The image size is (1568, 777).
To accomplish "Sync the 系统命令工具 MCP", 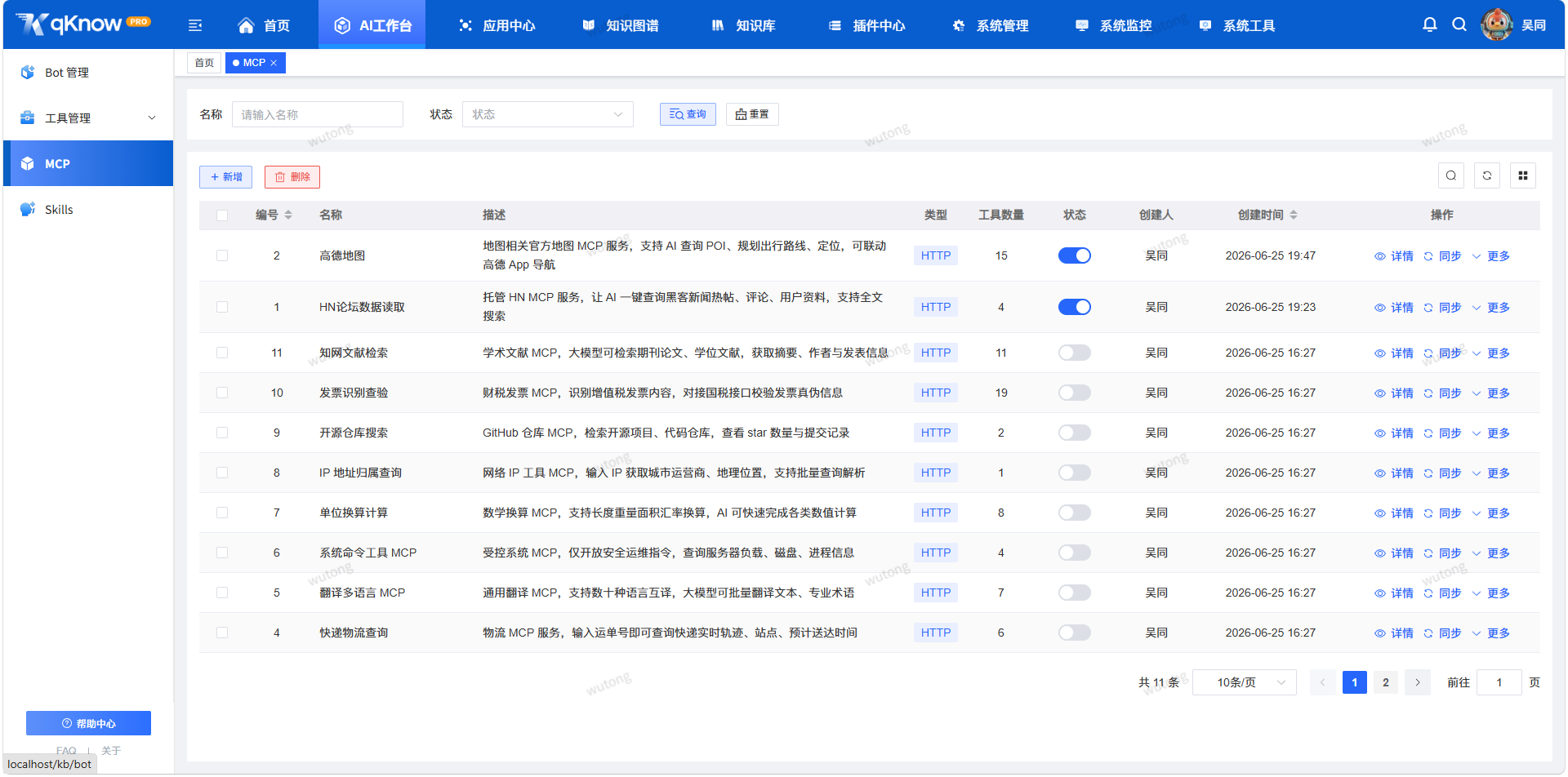I will (x=1442, y=553).
